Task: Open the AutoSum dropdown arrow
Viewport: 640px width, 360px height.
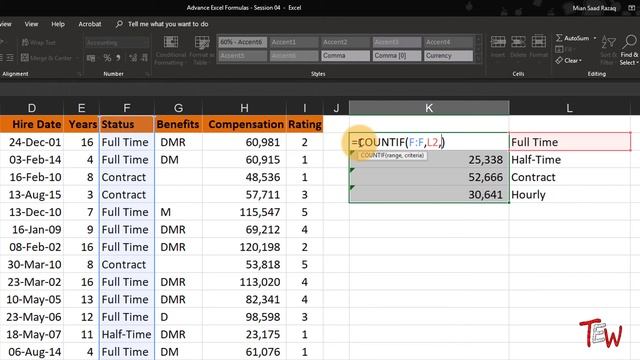Action: pos(595,38)
